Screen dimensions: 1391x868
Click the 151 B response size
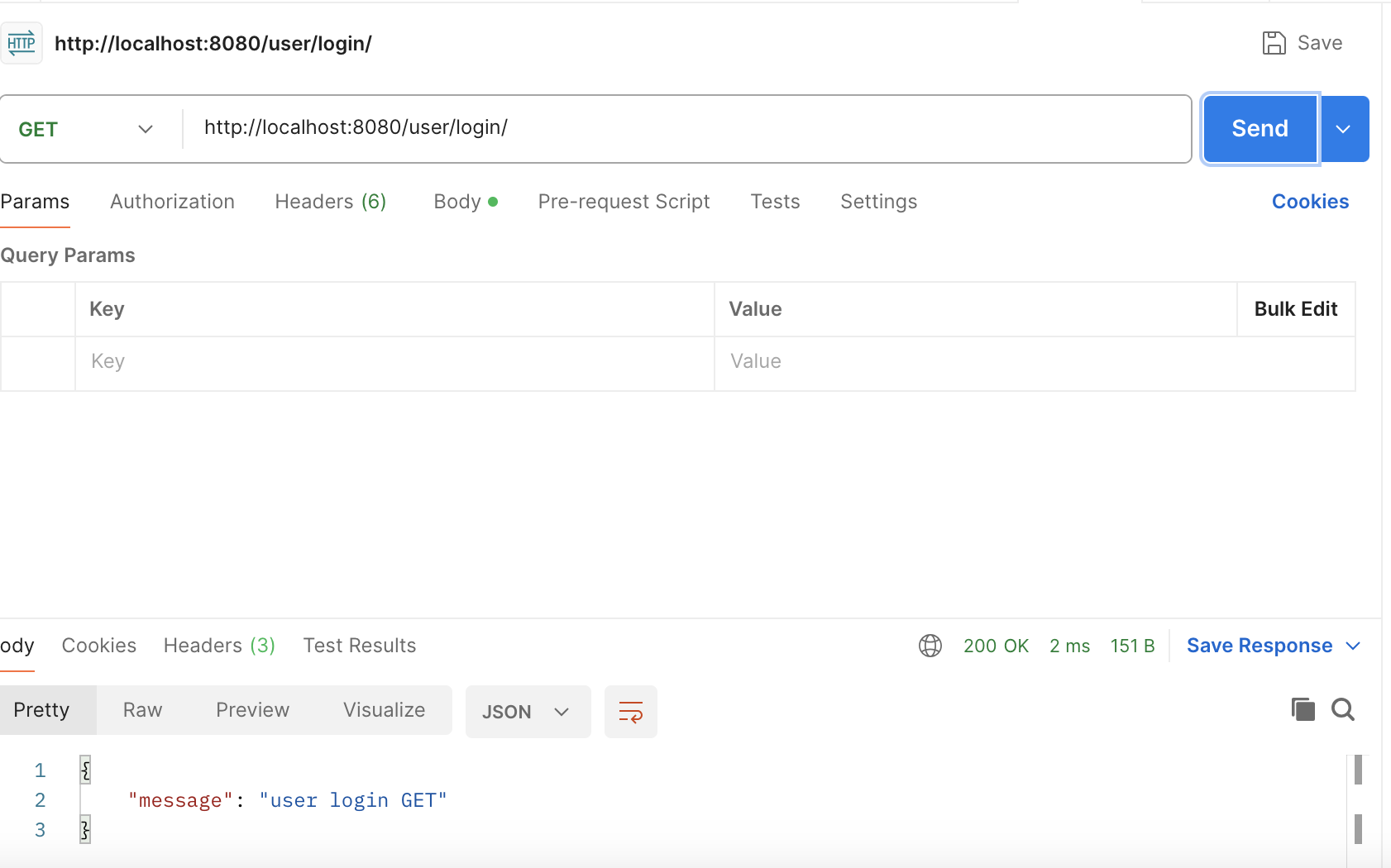(1132, 646)
